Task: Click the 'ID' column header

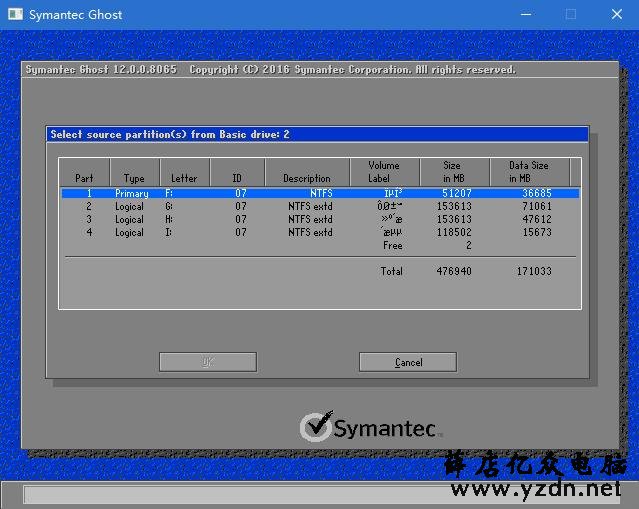Action: [x=237, y=172]
